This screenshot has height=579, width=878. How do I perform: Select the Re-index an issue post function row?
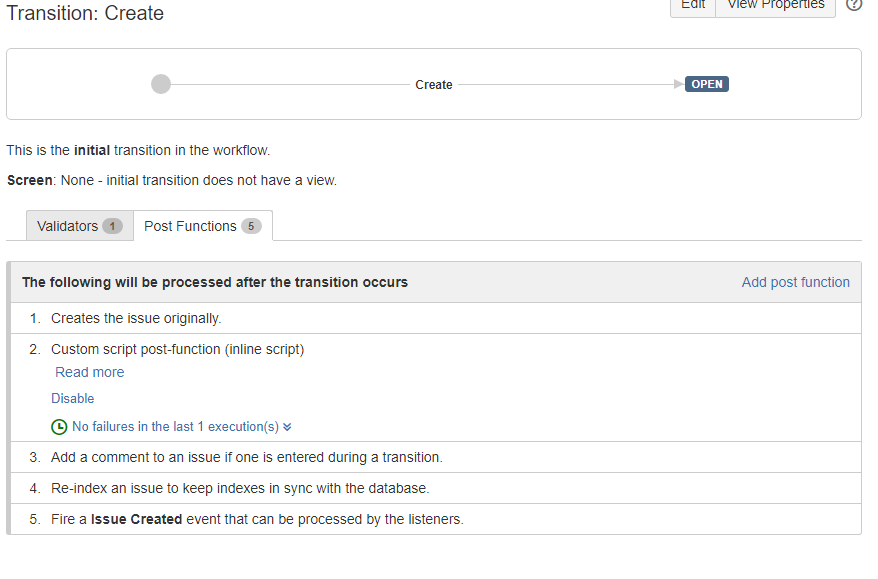point(436,488)
